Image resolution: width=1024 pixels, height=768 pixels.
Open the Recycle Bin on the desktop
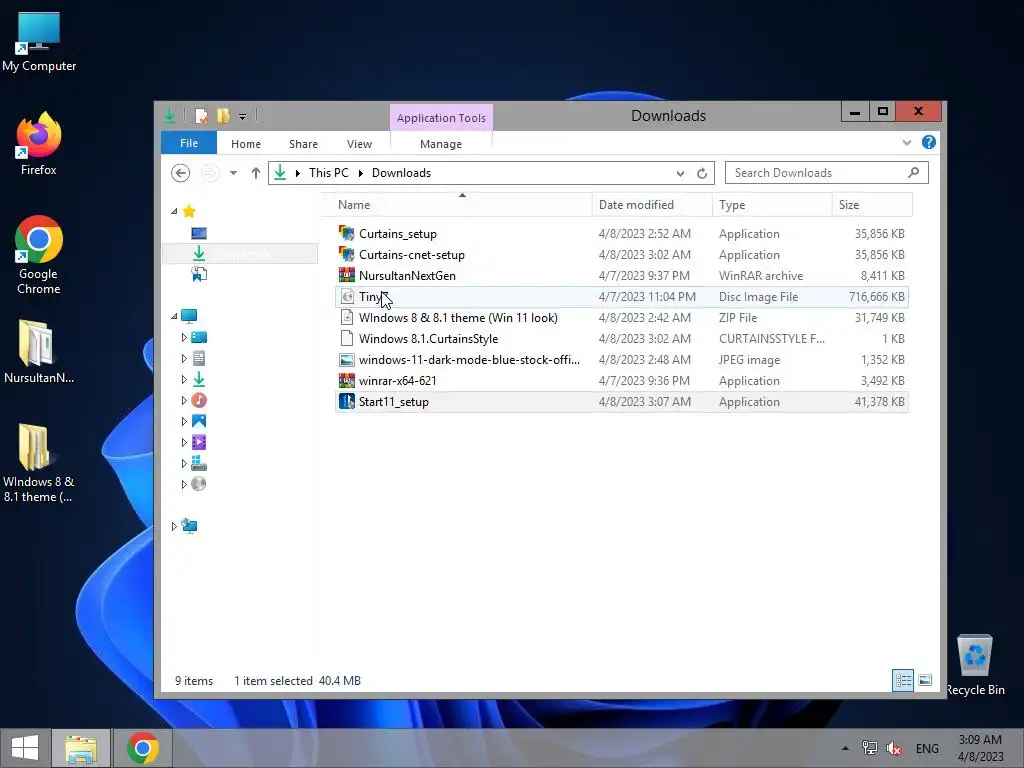(975, 665)
